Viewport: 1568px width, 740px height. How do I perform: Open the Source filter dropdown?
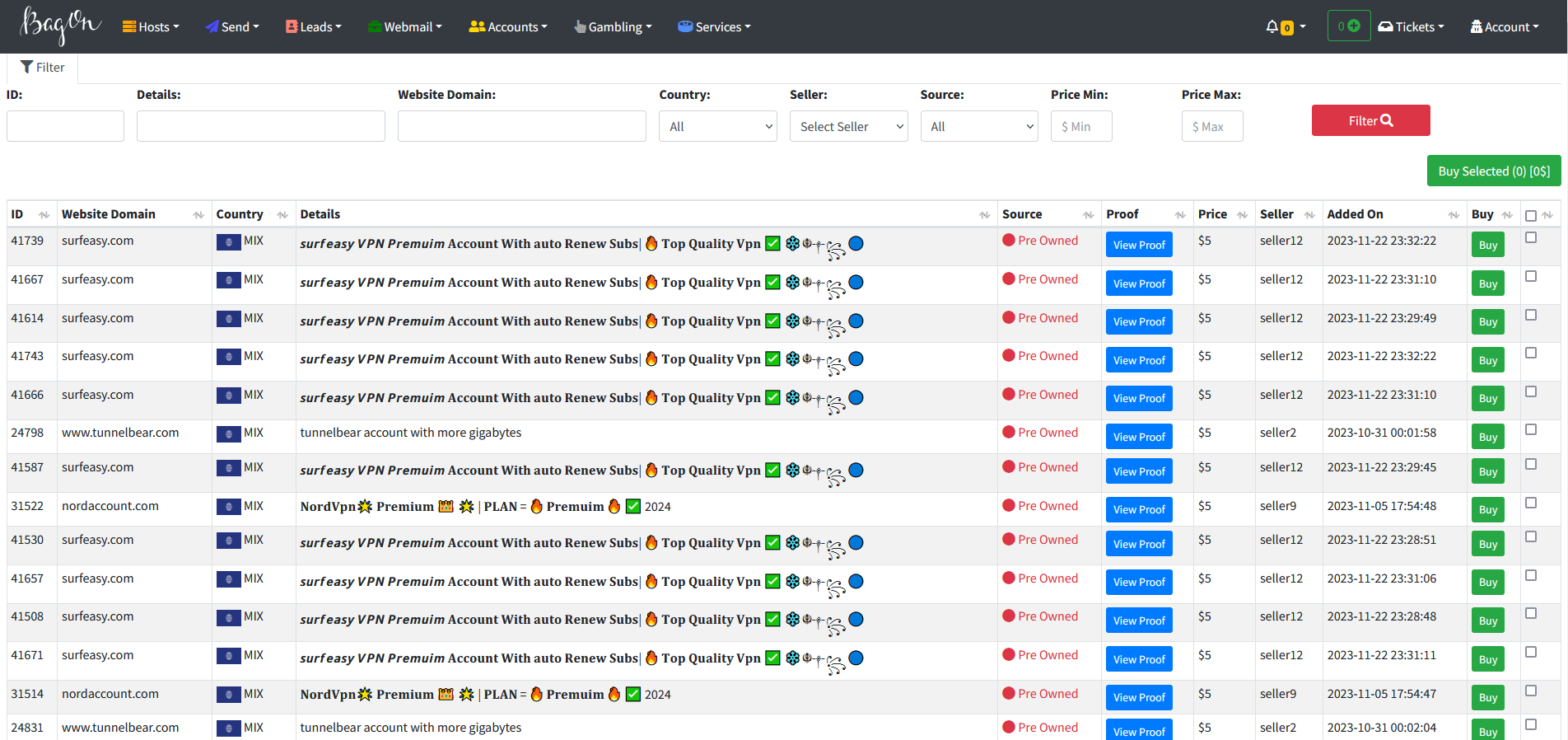(979, 126)
